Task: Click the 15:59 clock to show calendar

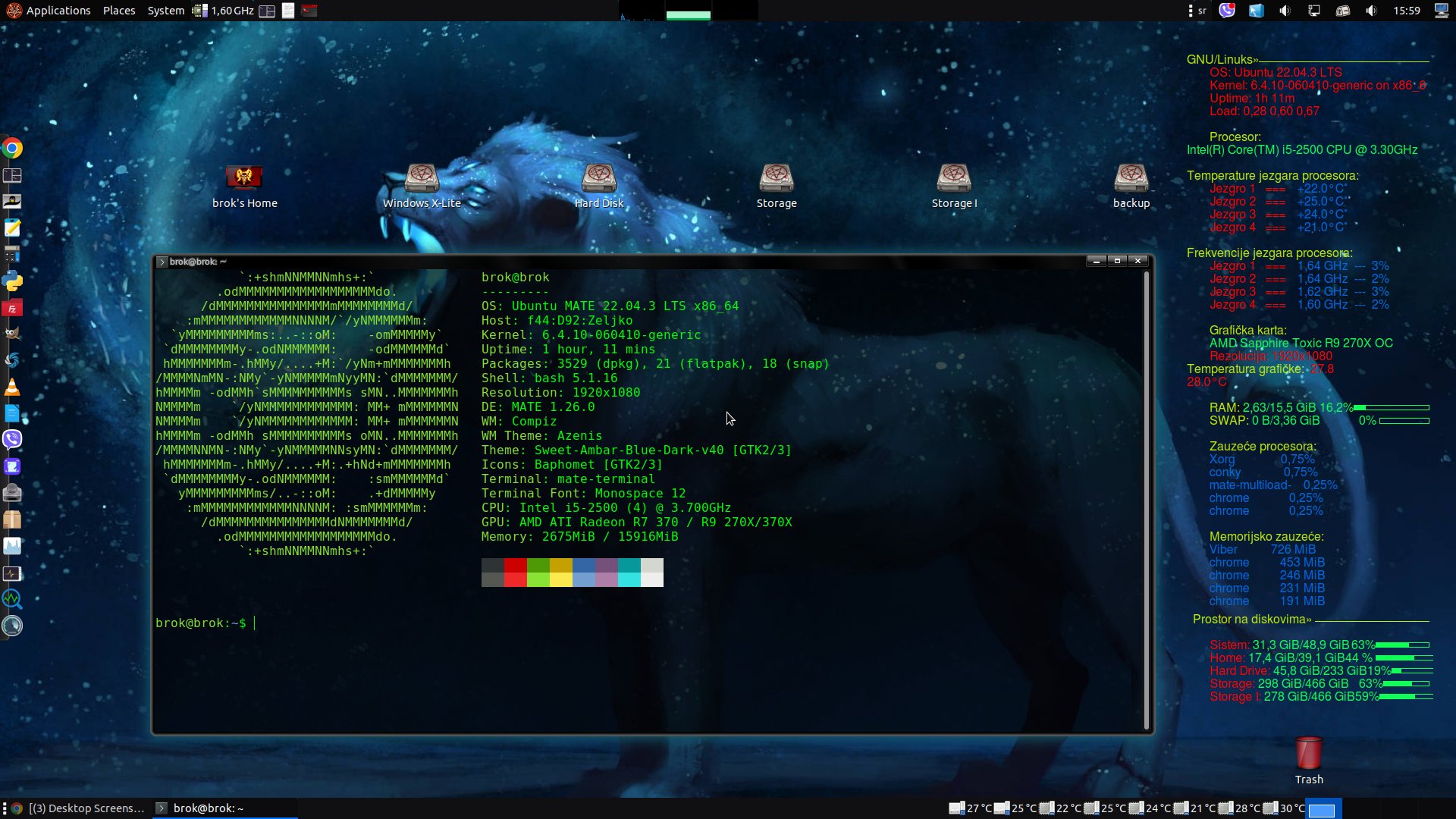Action: pos(1406,11)
